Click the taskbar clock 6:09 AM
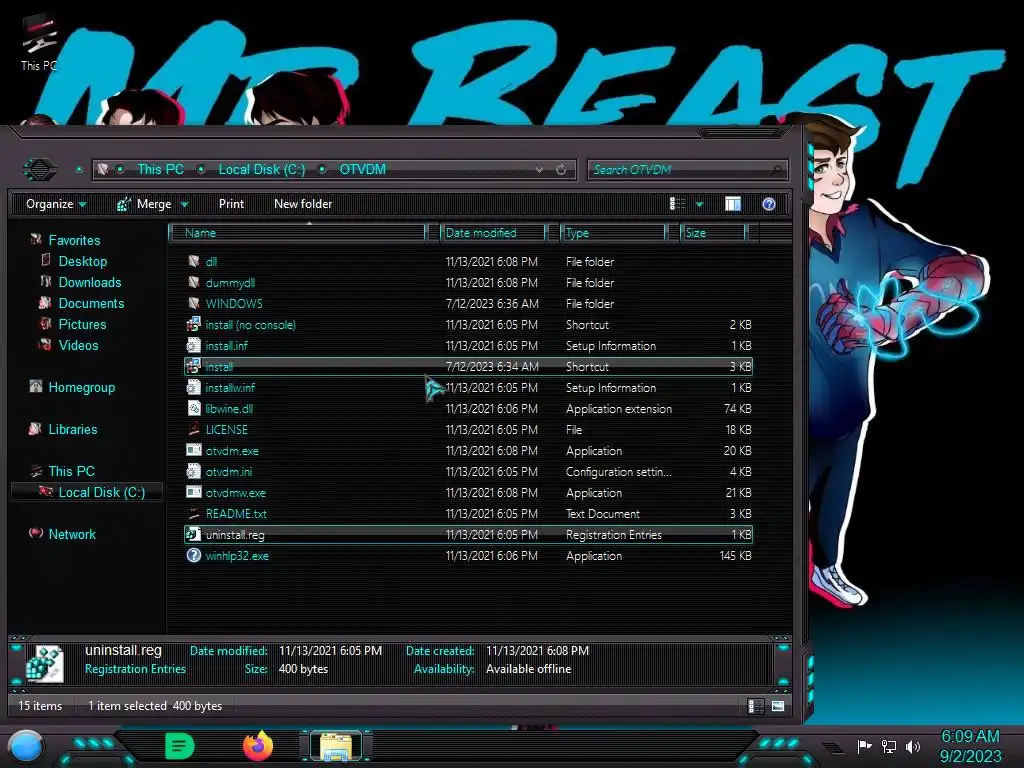This screenshot has height=768, width=1024. 970,736
